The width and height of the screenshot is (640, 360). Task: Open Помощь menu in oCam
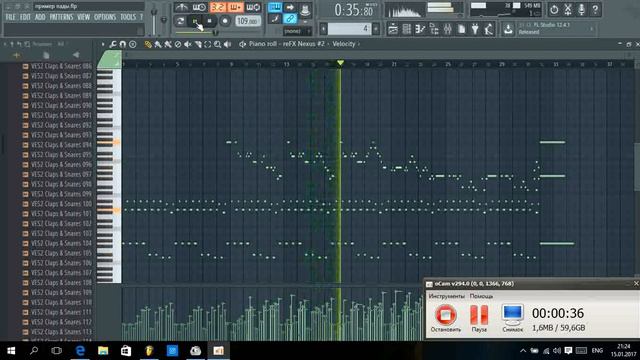481,296
